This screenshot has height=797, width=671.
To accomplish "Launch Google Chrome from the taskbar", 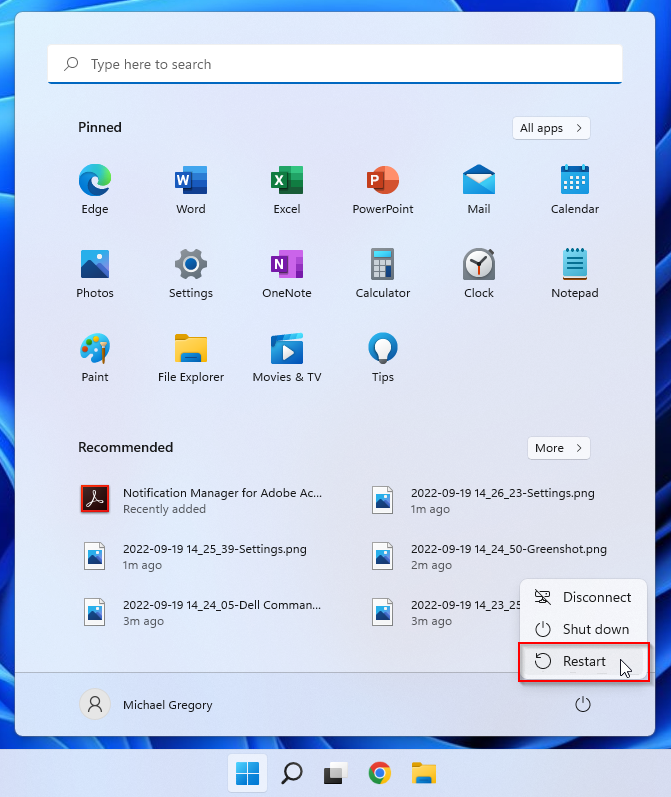I will pos(380,773).
